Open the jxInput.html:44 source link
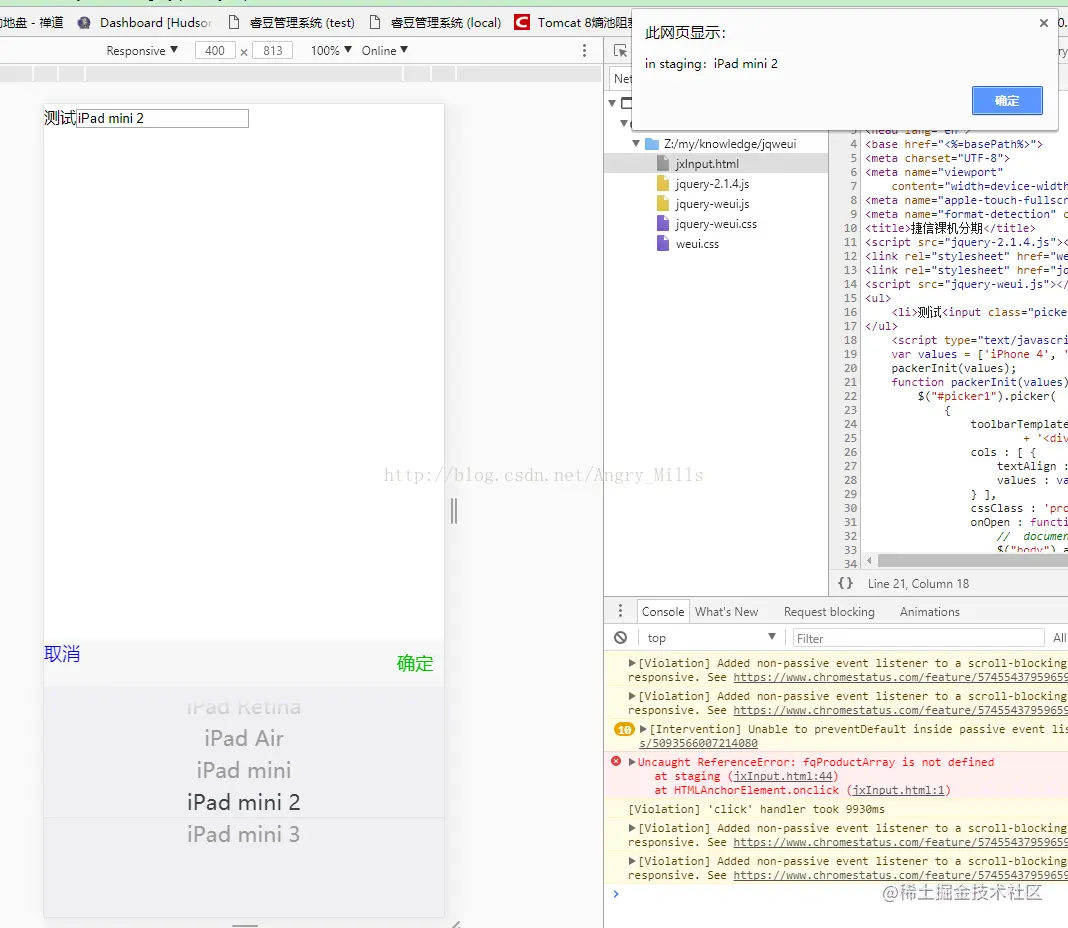The width and height of the screenshot is (1068, 928). tap(783, 776)
